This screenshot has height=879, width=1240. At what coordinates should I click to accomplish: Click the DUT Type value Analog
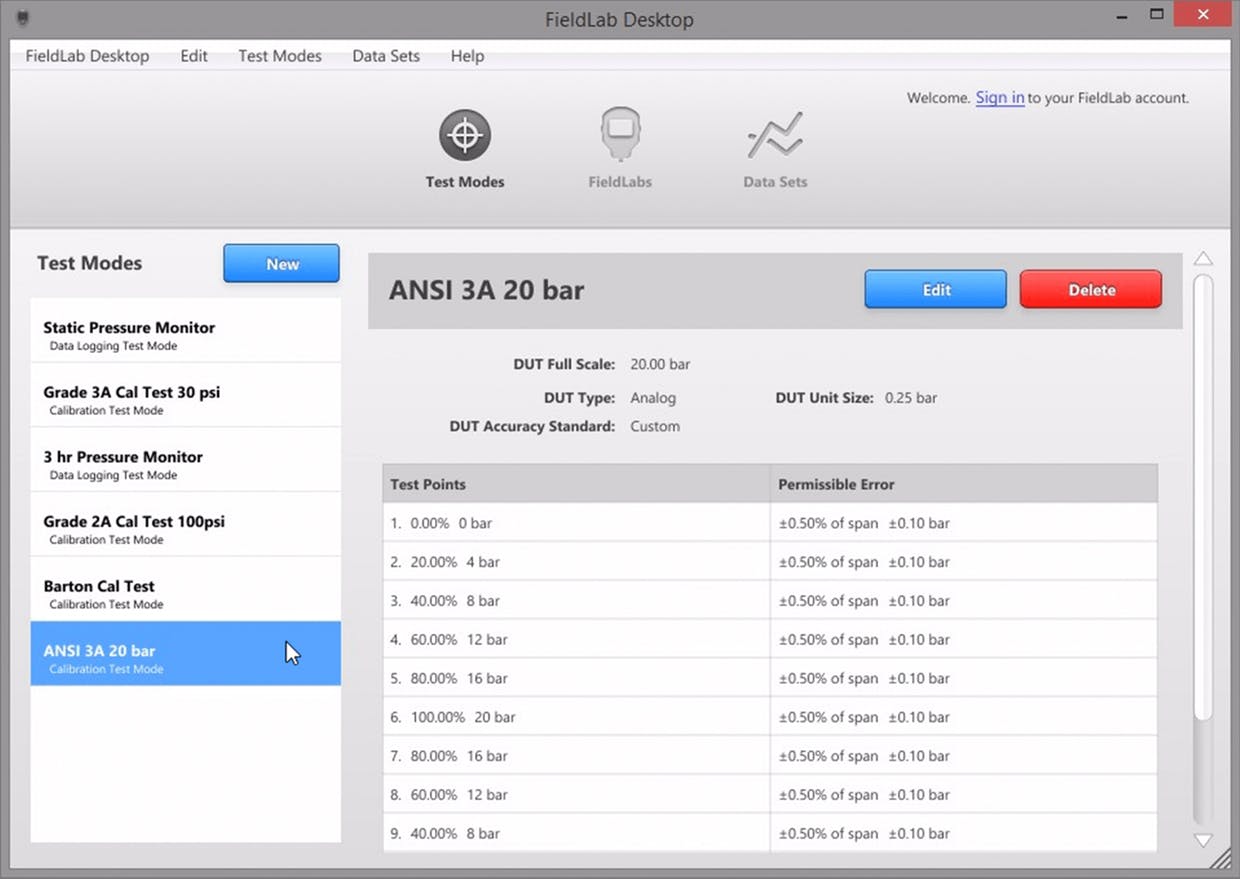[653, 398]
